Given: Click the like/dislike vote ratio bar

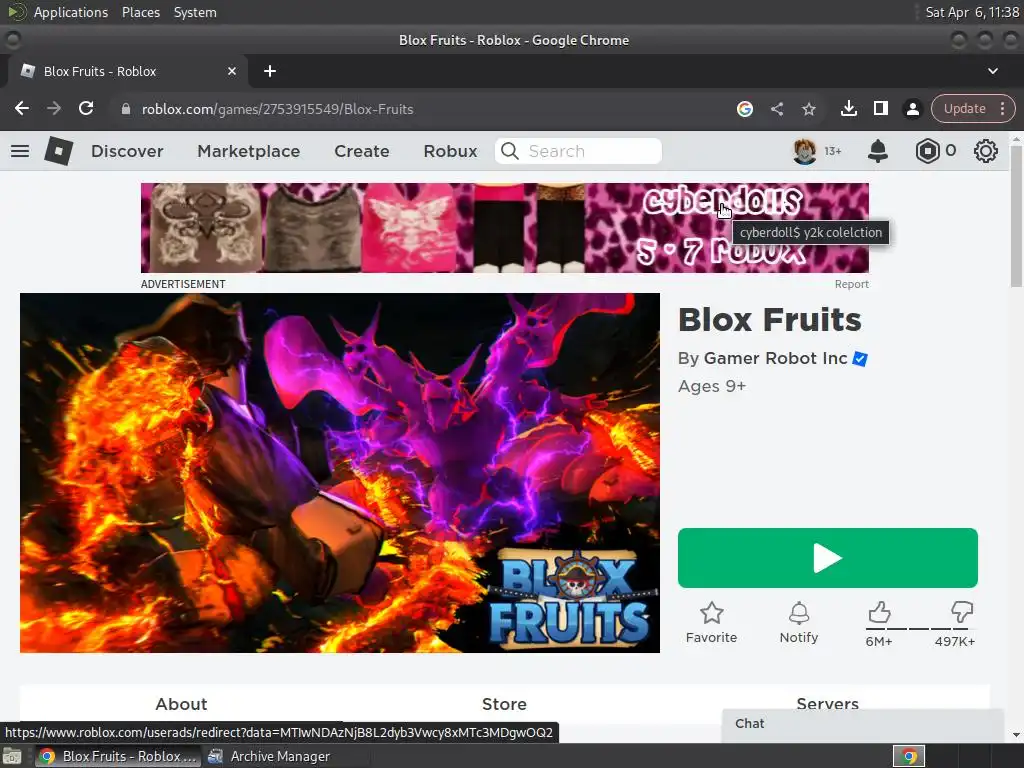Looking at the screenshot, I should [x=919, y=628].
